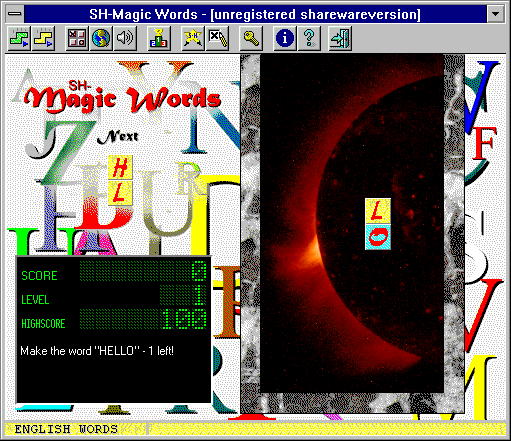The width and height of the screenshot is (511, 441).
Task: Click the falling L letter tile
Action: click(x=378, y=211)
